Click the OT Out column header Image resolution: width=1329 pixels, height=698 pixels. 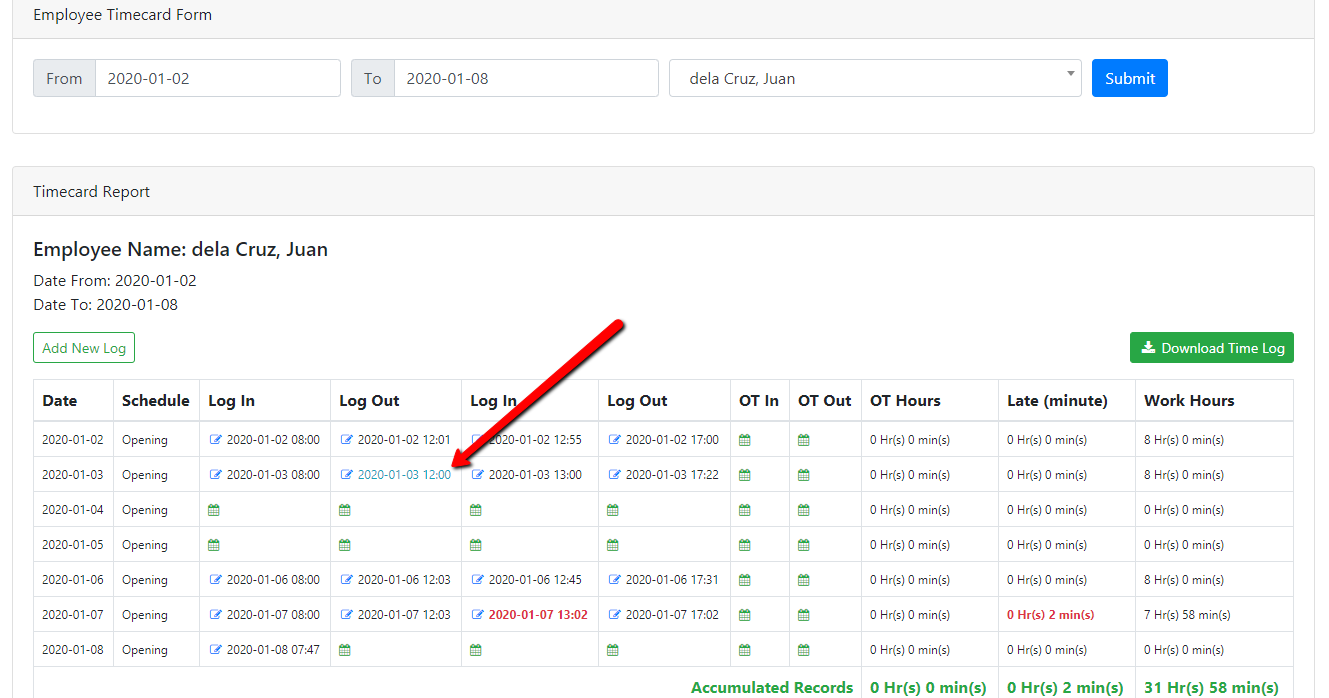pos(825,401)
